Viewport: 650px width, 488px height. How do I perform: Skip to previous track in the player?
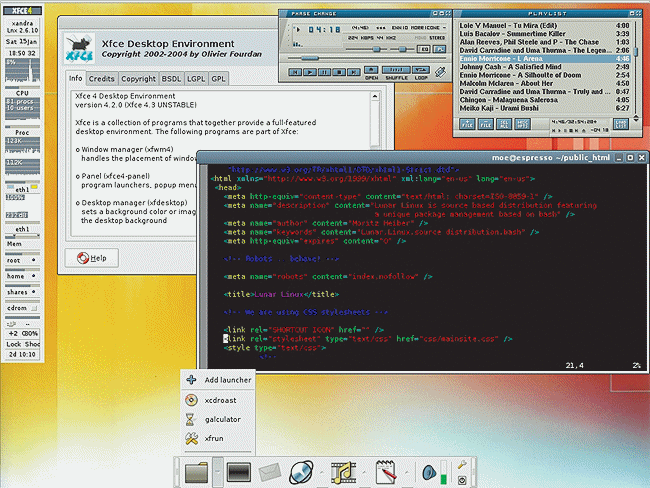click(x=295, y=72)
